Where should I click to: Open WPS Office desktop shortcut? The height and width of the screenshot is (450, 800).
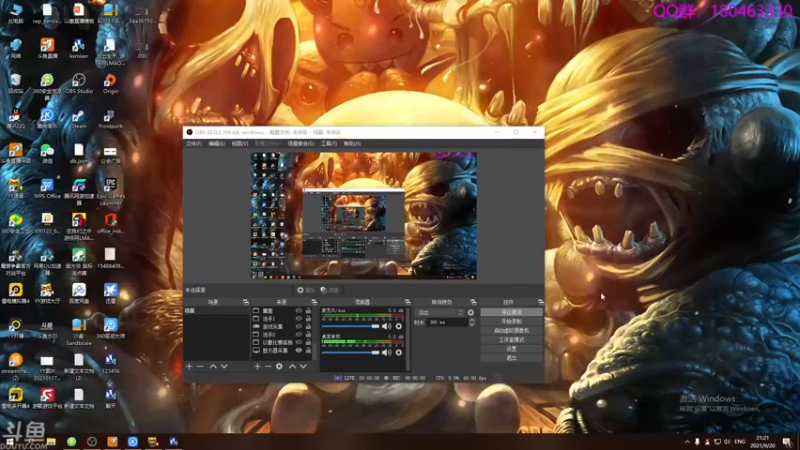47,188
